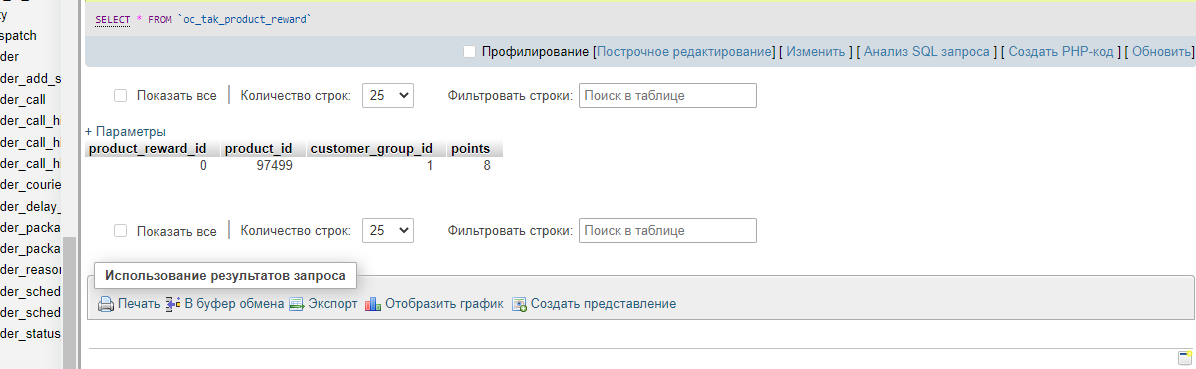Screen dimensions: 1196x369
Task: Click the Изменить link
Action: [x=815, y=52]
